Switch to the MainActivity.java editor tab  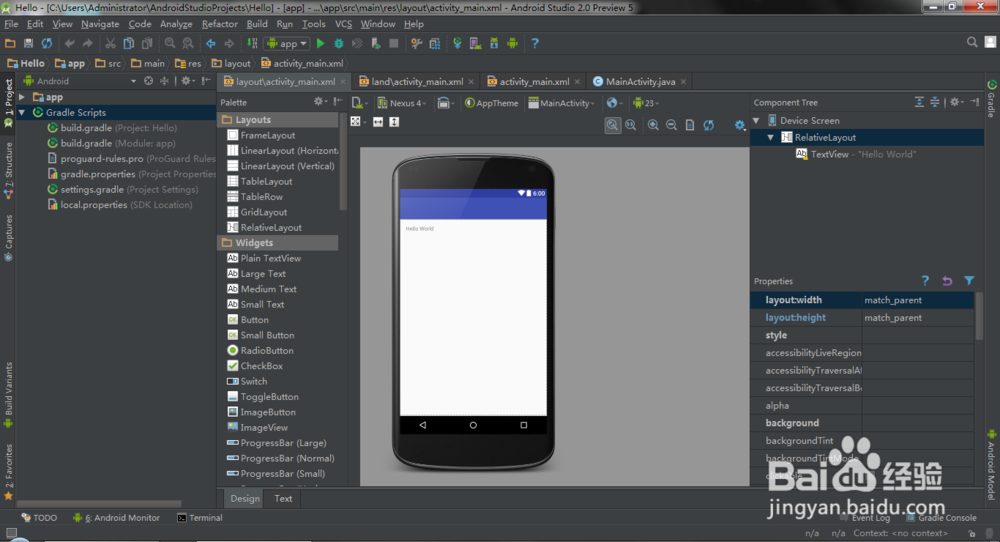[x=640, y=82]
